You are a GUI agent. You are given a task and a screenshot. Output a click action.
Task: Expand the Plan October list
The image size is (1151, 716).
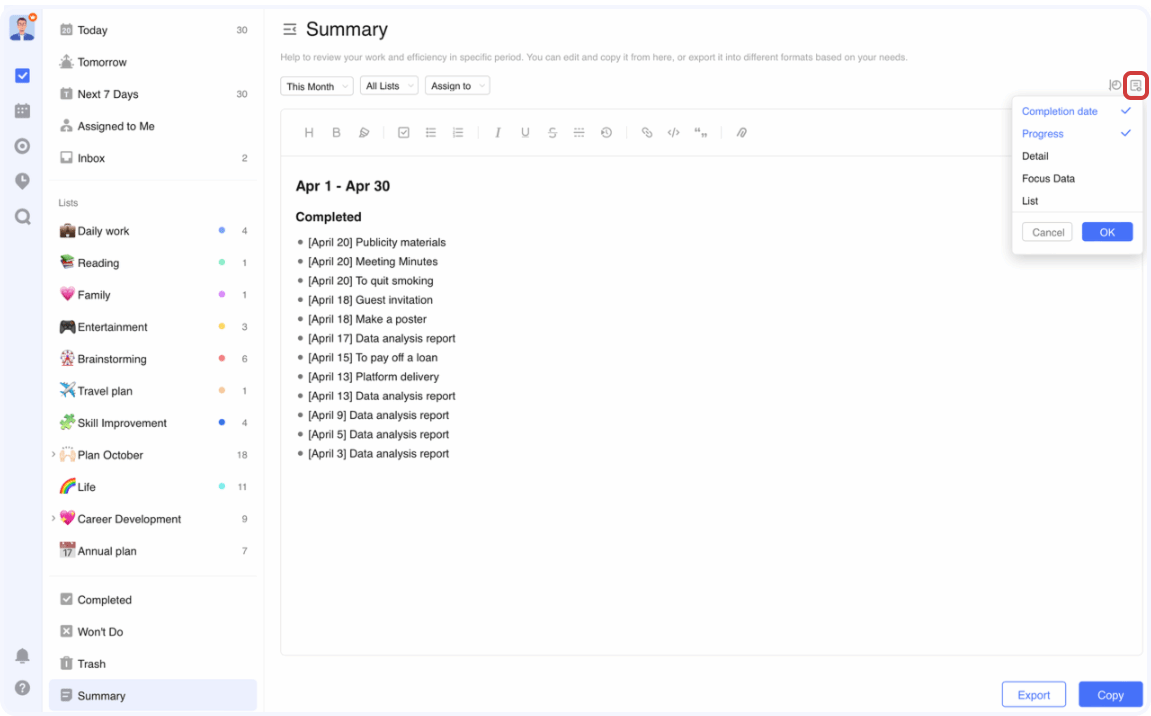53,454
